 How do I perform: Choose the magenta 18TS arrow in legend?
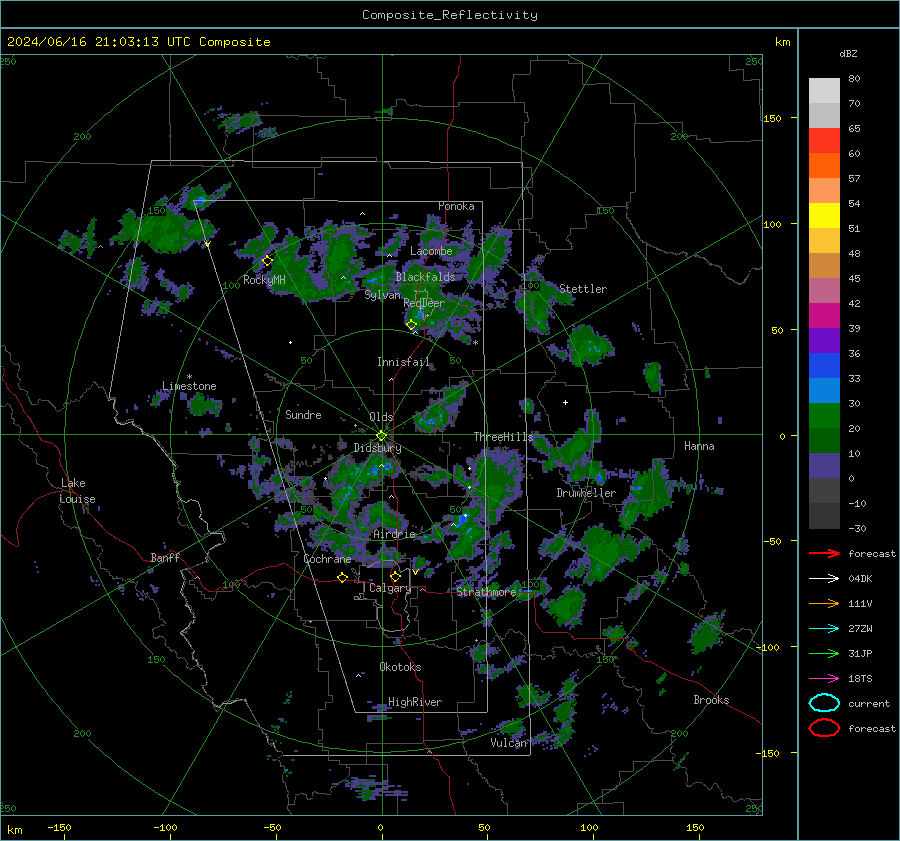824,679
